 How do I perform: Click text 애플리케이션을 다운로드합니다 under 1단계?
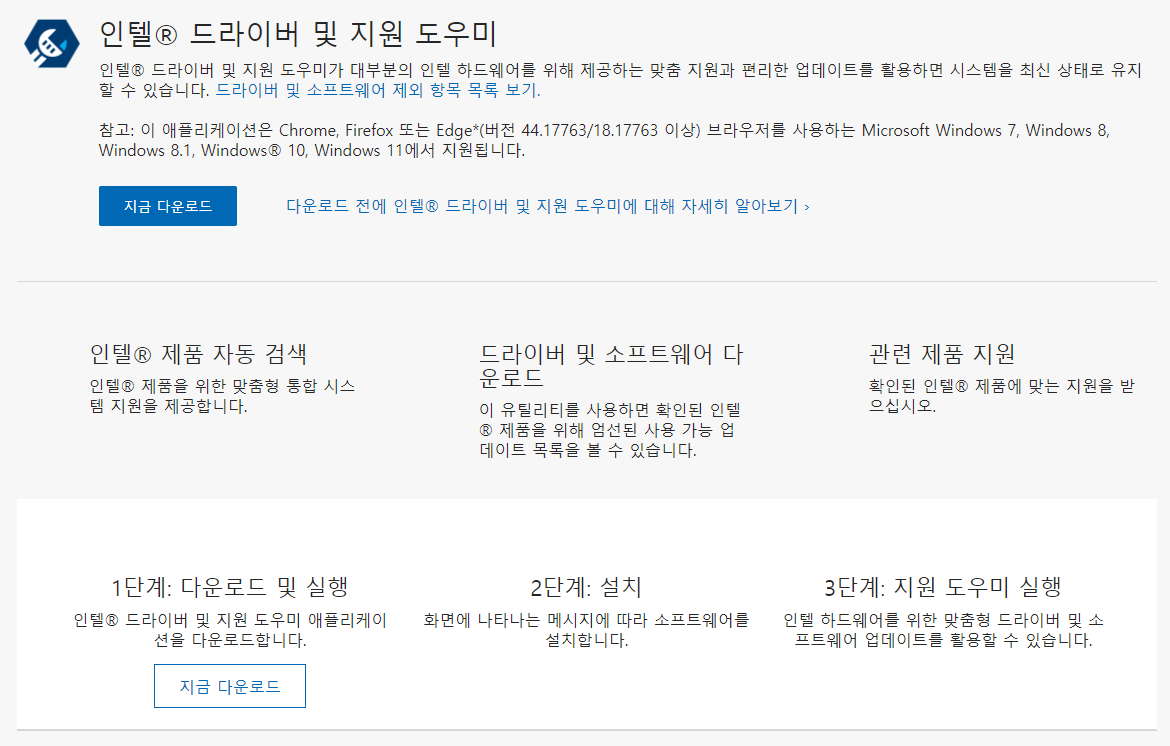(x=230, y=630)
